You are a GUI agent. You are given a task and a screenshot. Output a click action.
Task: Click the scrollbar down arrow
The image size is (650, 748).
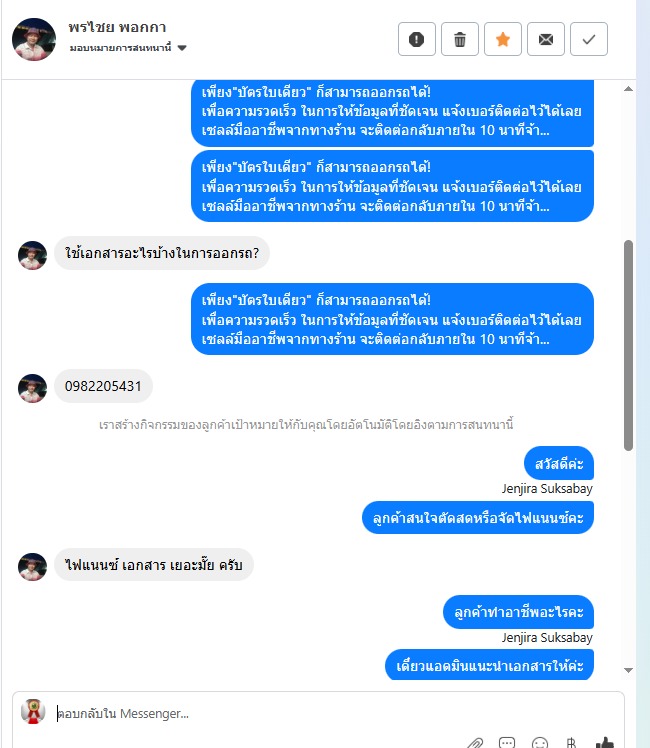628,670
